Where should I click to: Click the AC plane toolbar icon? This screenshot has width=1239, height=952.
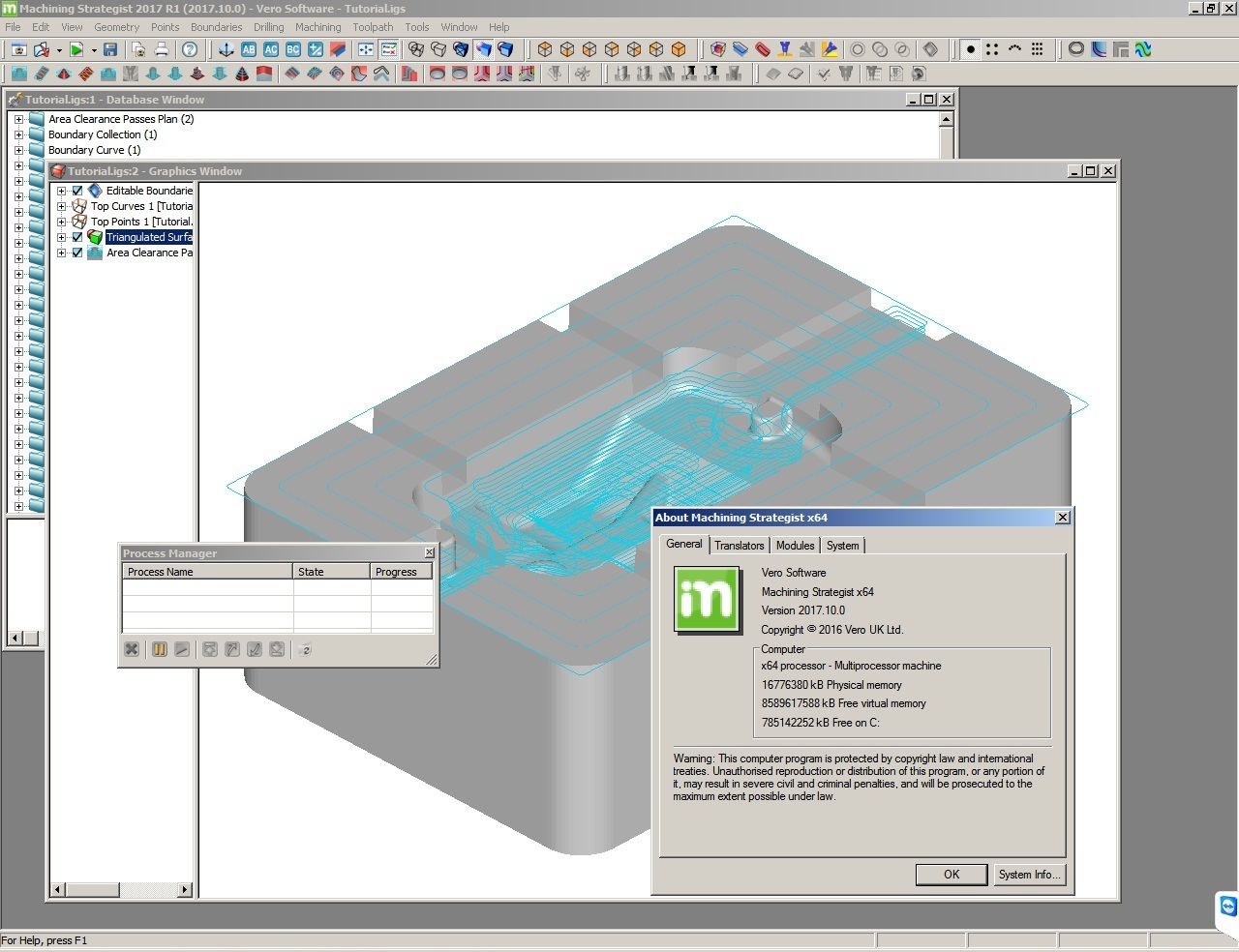[271, 49]
